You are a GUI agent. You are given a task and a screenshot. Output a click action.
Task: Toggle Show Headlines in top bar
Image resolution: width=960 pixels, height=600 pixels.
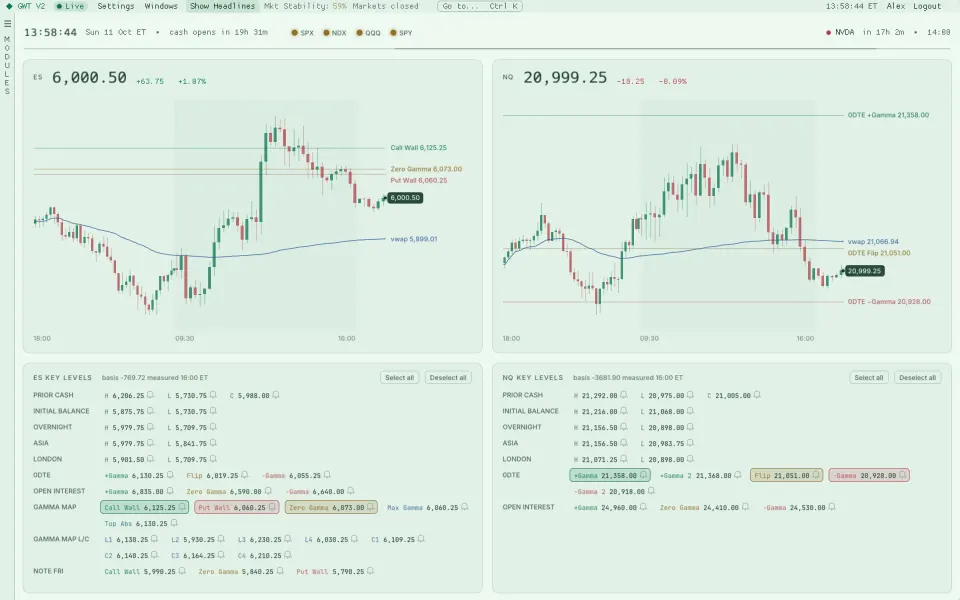coord(222,6)
